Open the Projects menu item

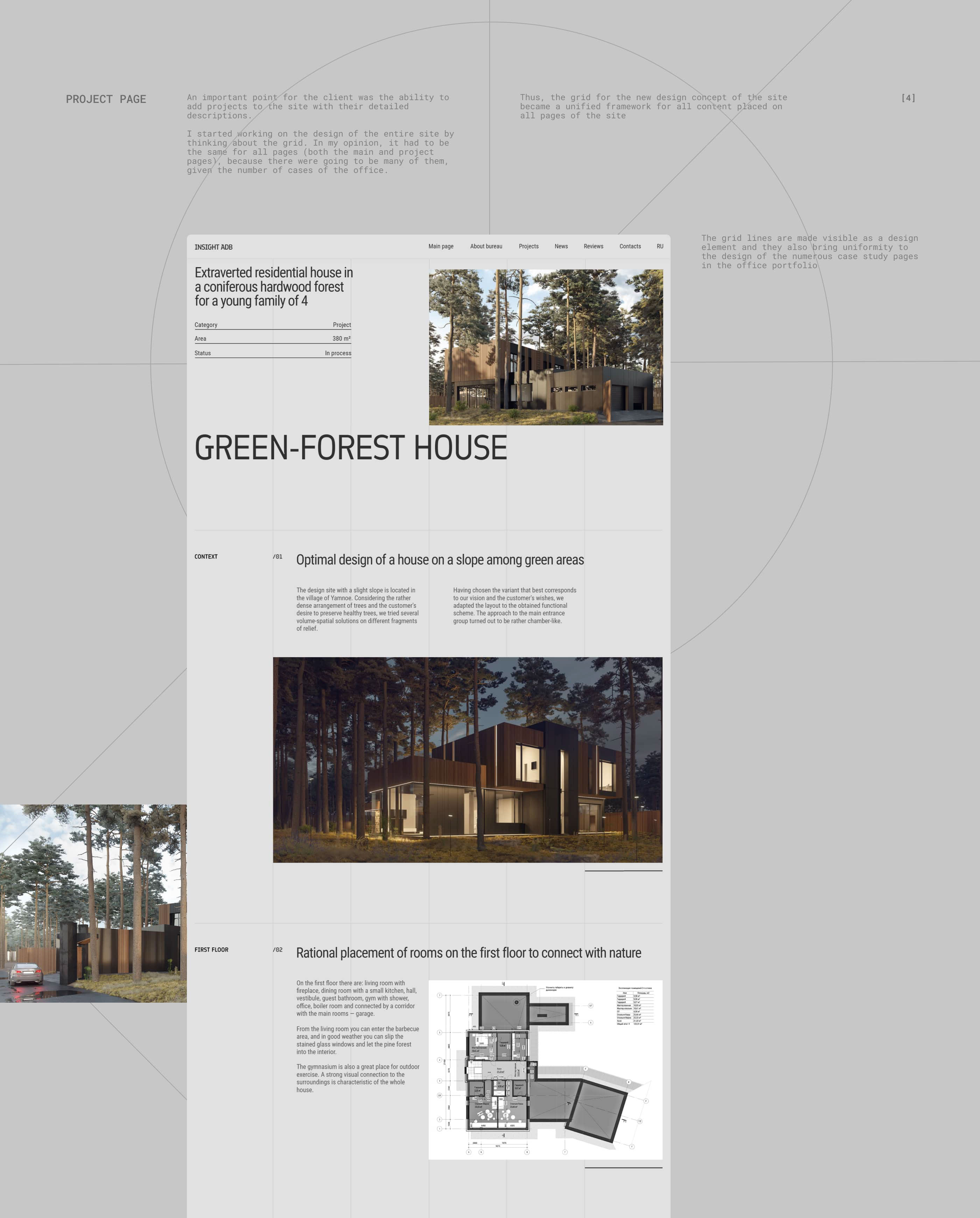(528, 246)
